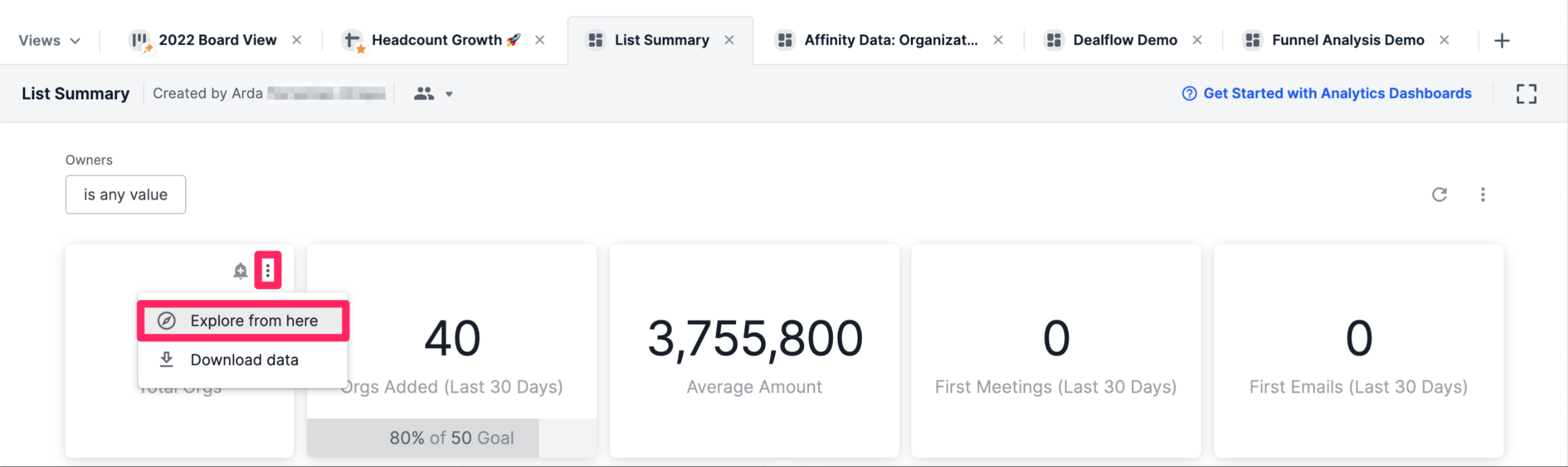
Task: Click the dashboard icon on Dealflow Demo tab
Action: point(1053,40)
